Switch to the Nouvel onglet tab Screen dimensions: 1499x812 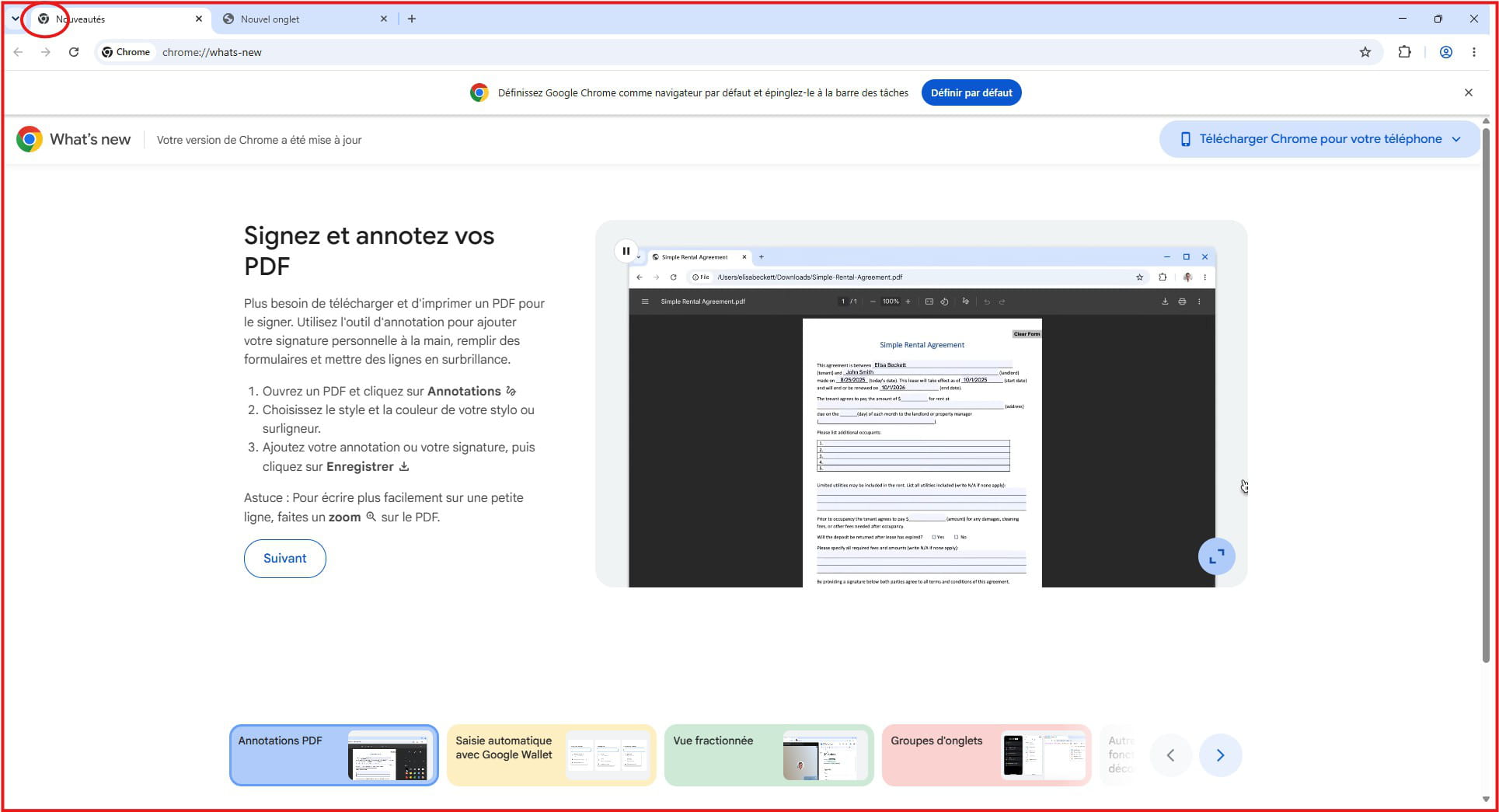tap(303, 19)
